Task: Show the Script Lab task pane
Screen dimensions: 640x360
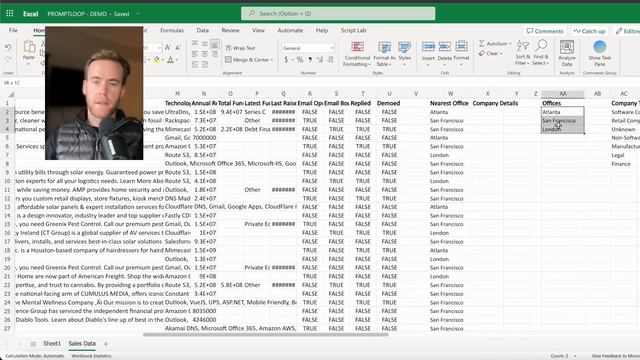Action: pyautogui.click(x=600, y=53)
